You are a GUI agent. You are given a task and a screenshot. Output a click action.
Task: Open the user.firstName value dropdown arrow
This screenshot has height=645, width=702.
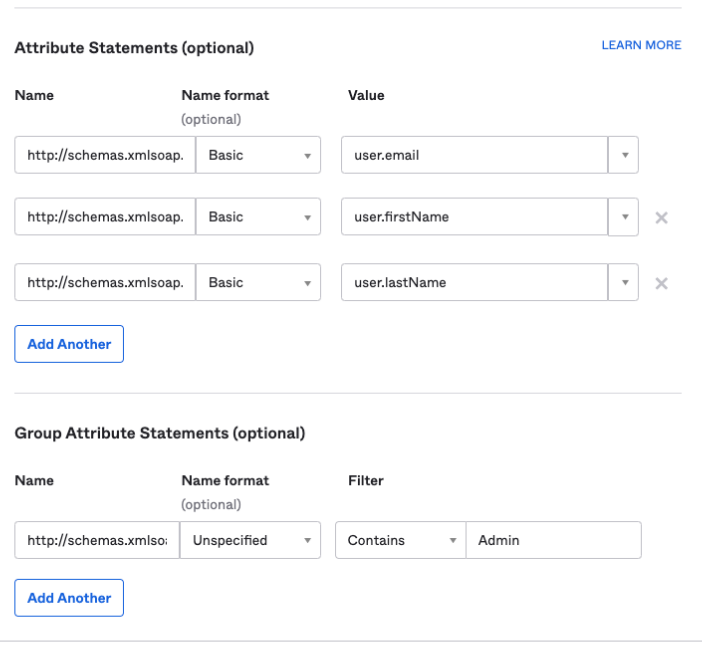[x=624, y=217]
